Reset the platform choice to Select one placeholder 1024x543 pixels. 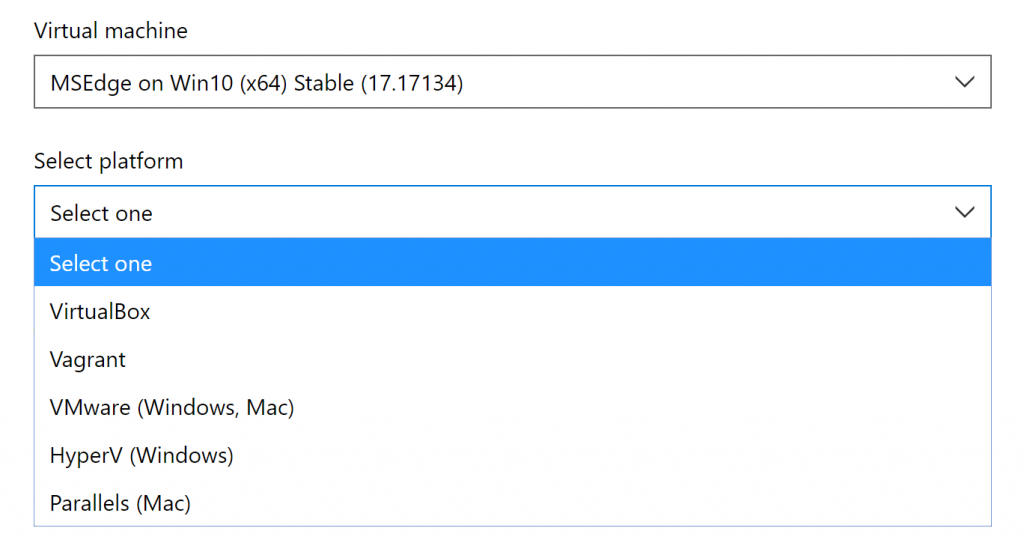(x=101, y=264)
